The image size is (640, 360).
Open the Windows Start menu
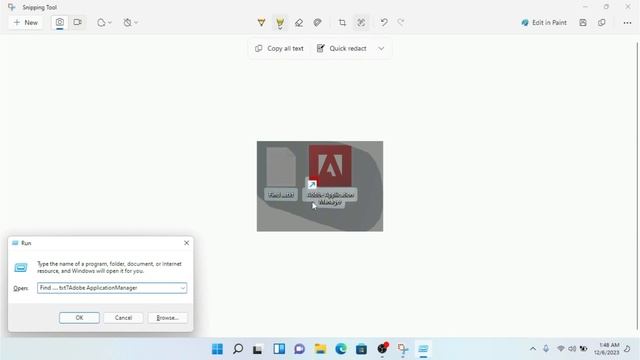tap(218, 349)
